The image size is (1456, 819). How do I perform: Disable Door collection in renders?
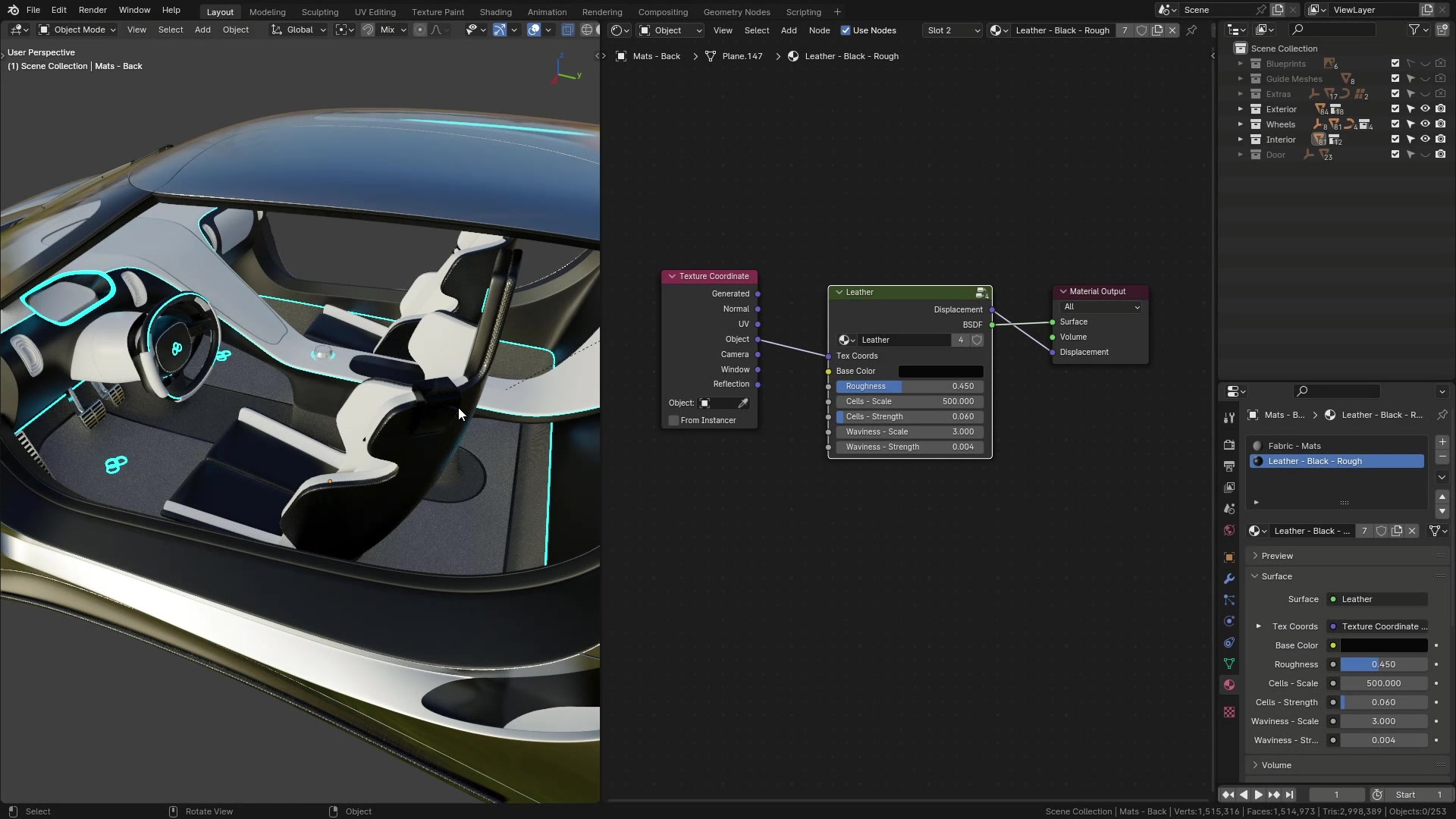[1441, 155]
